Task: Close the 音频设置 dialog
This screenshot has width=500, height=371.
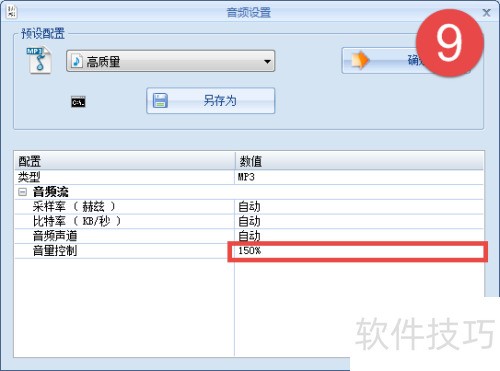Action: pos(486,13)
